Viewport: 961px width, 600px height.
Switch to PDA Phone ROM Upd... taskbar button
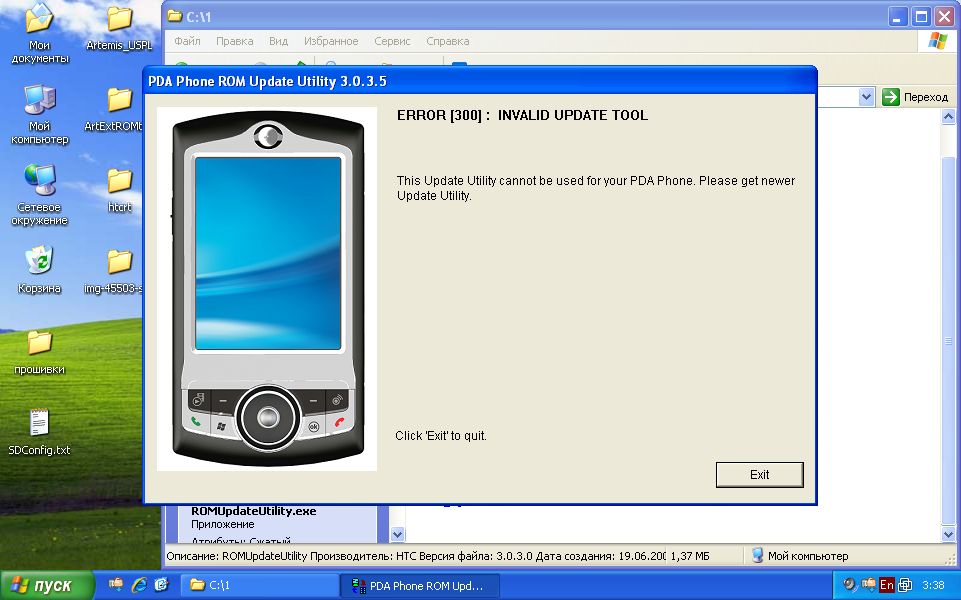coord(420,586)
